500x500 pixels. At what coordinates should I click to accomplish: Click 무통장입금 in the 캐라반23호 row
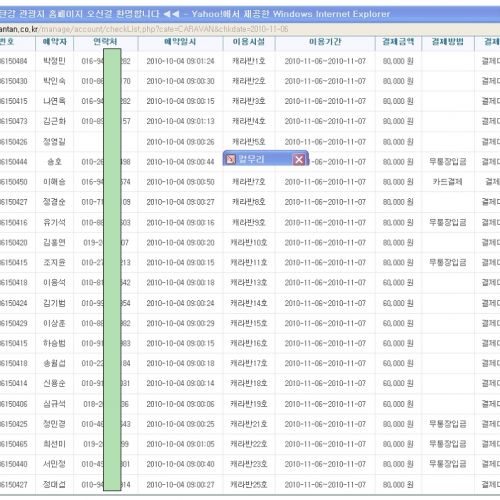pyautogui.click(x=448, y=464)
